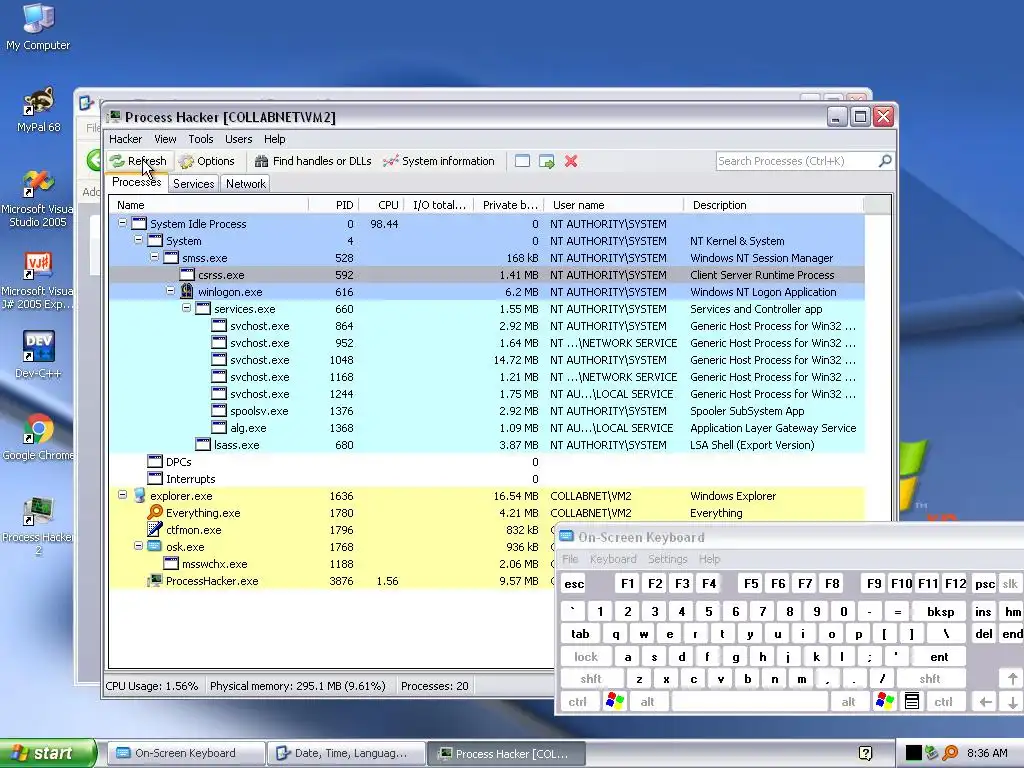Click the find window and thread icon
1024x768 pixels.
pyautogui.click(x=547, y=161)
